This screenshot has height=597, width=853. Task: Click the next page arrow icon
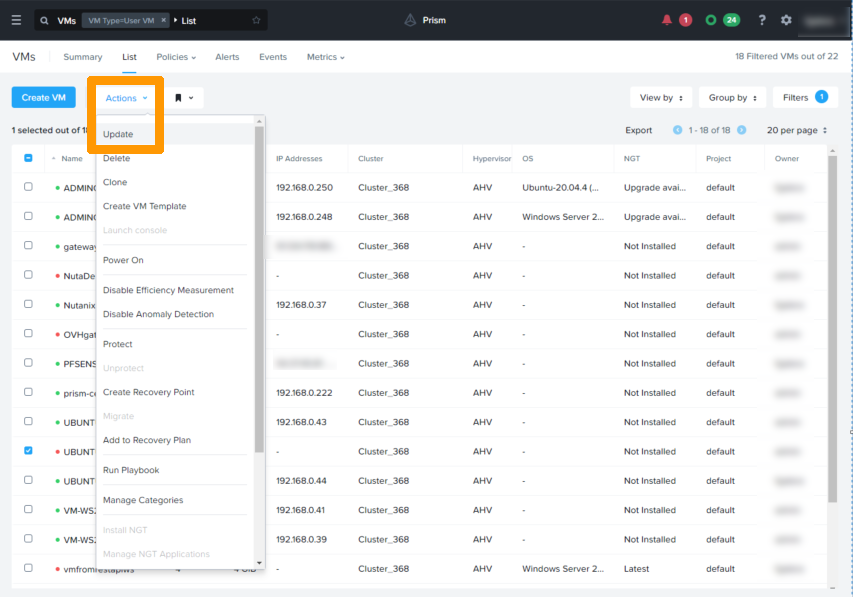741,130
